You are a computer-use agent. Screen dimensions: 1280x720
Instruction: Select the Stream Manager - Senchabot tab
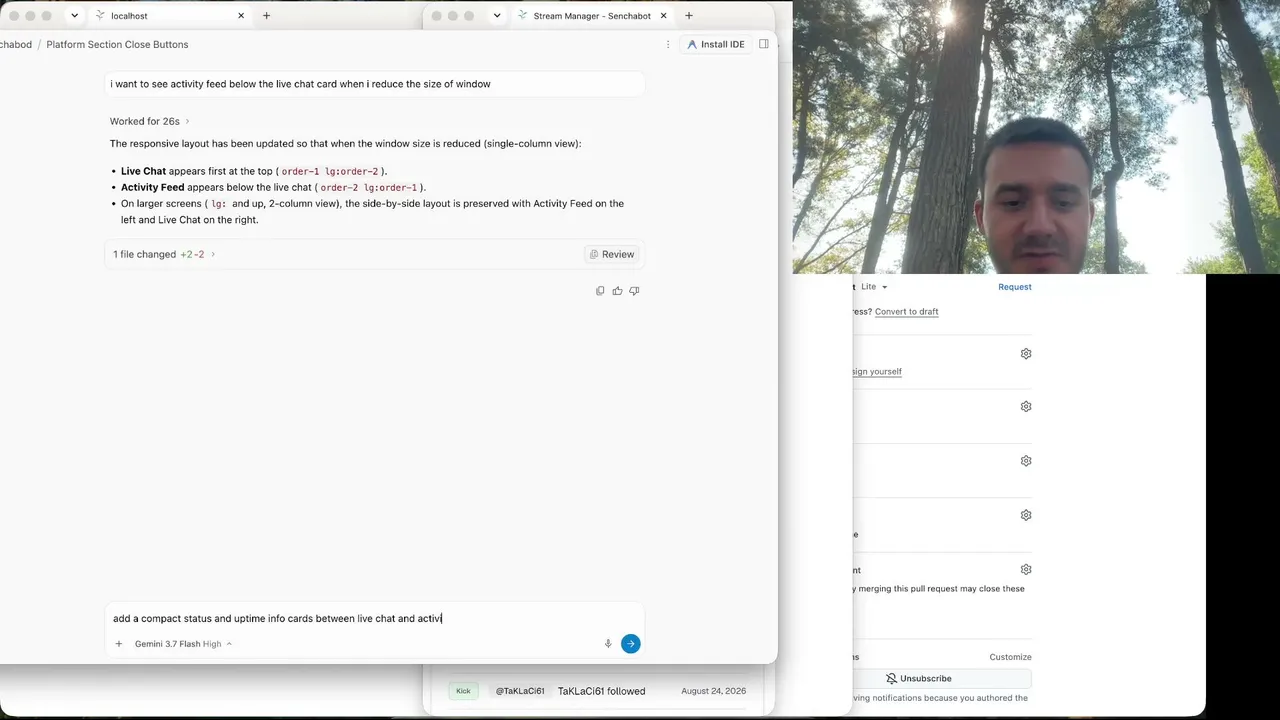[593, 16]
